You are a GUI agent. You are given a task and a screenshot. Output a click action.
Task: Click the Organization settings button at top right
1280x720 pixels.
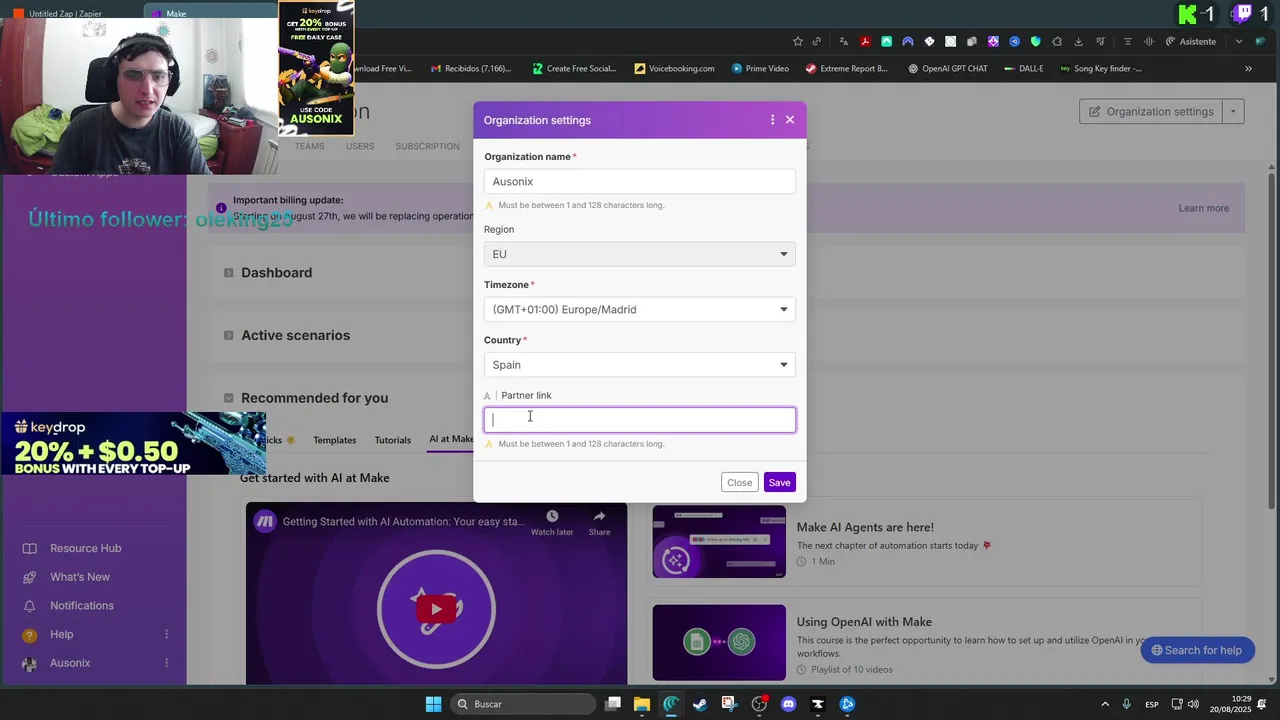coord(1150,111)
